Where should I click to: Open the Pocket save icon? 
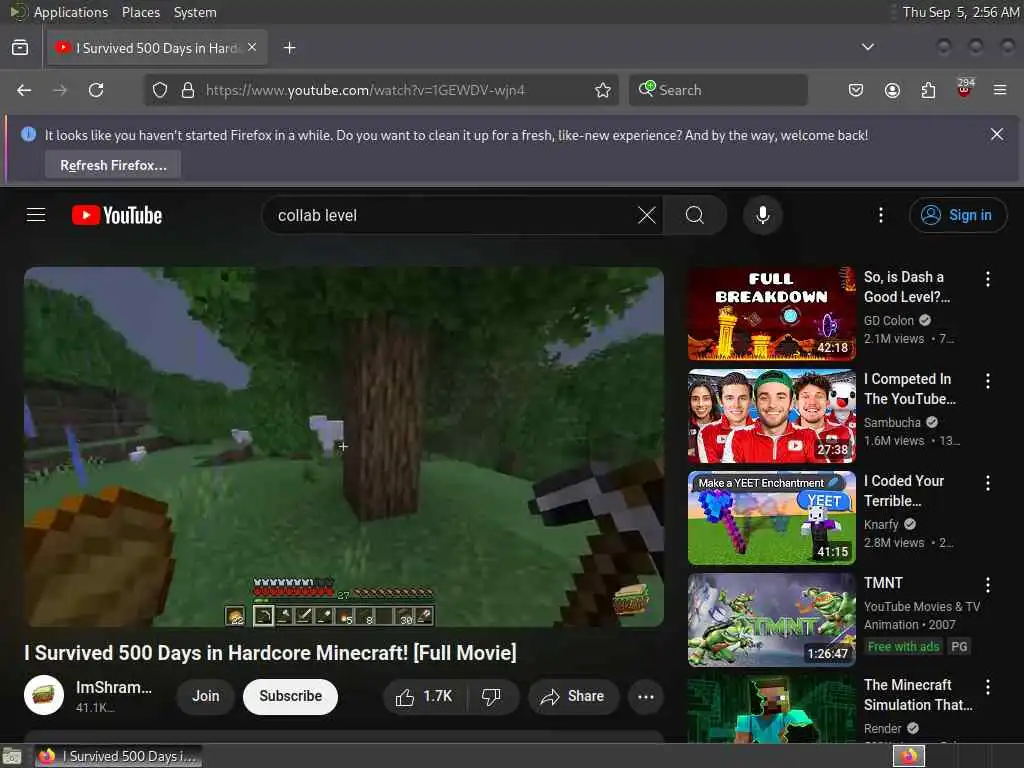856,90
